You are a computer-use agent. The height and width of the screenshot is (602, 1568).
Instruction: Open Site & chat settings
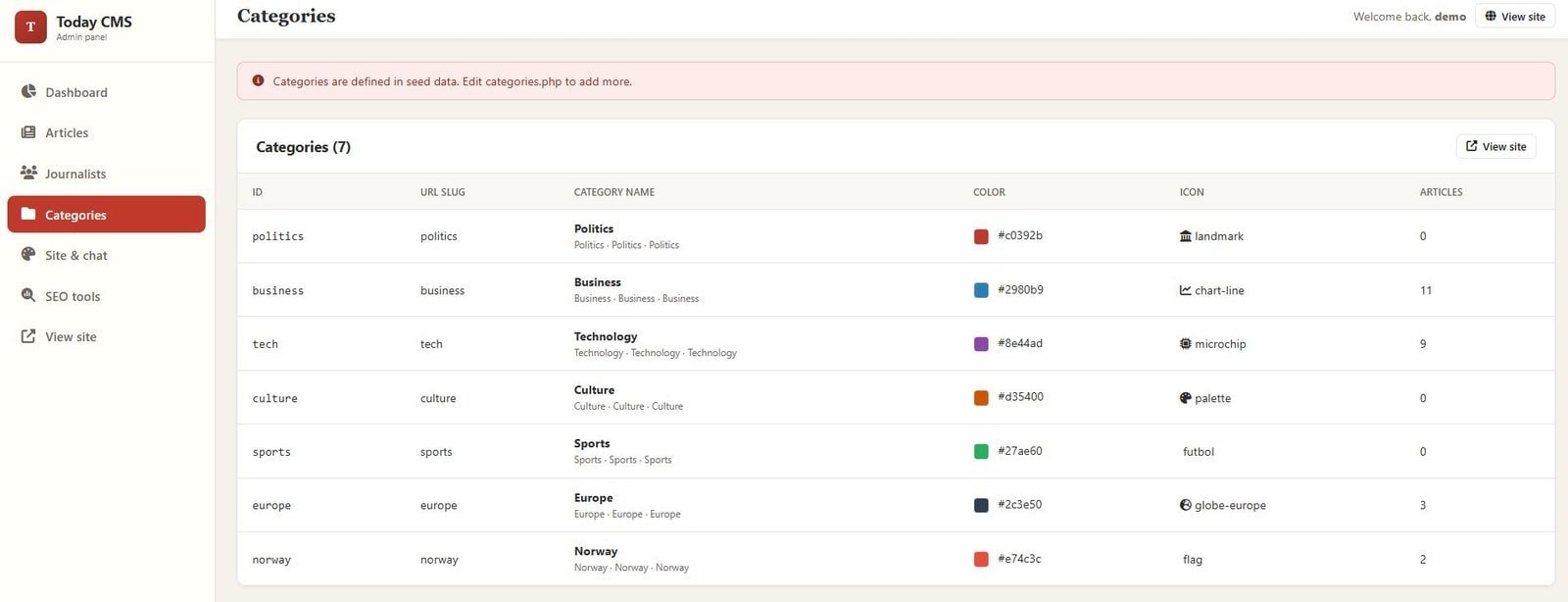107,255
